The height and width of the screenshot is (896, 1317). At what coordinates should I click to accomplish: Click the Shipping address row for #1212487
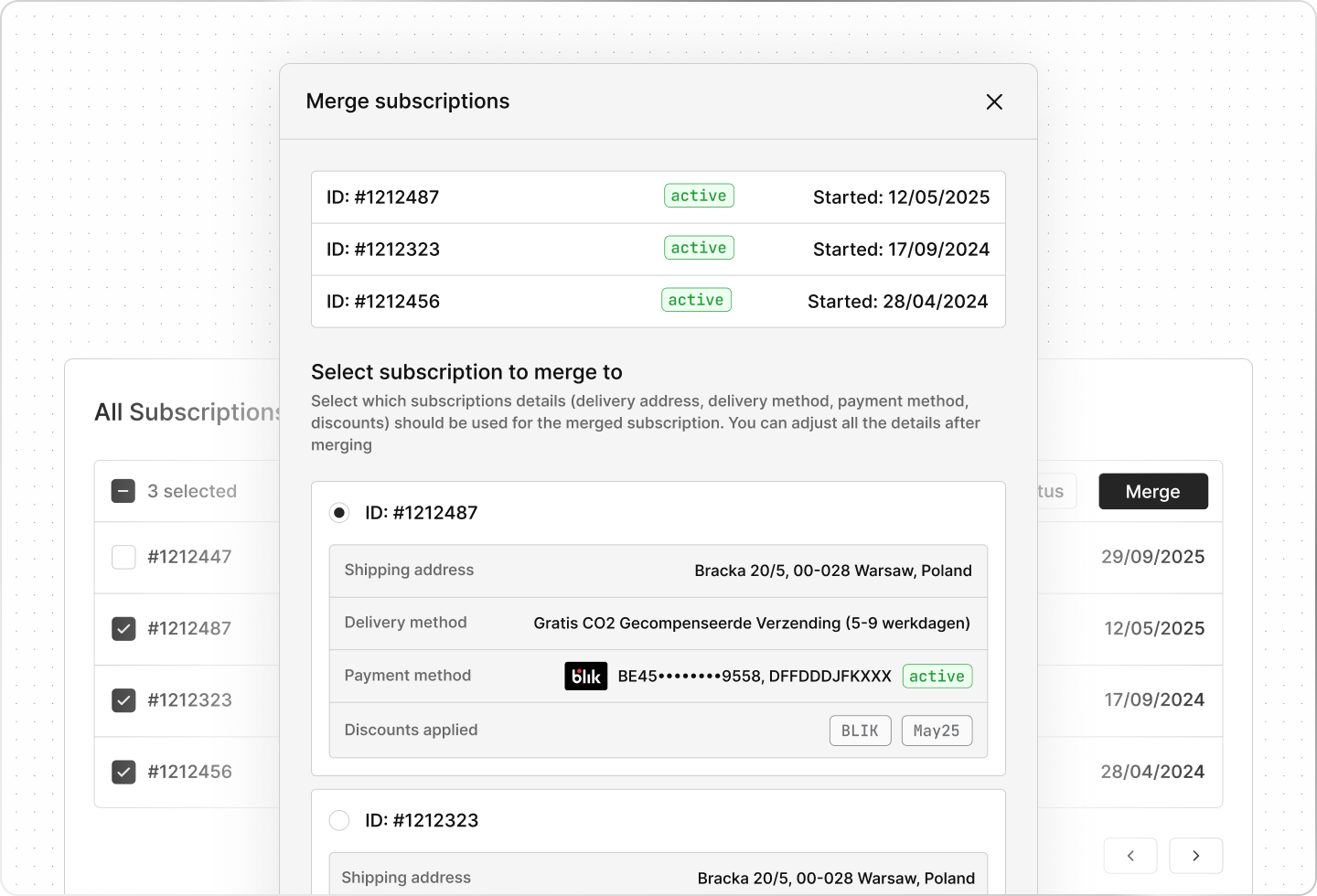pyautogui.click(x=658, y=571)
